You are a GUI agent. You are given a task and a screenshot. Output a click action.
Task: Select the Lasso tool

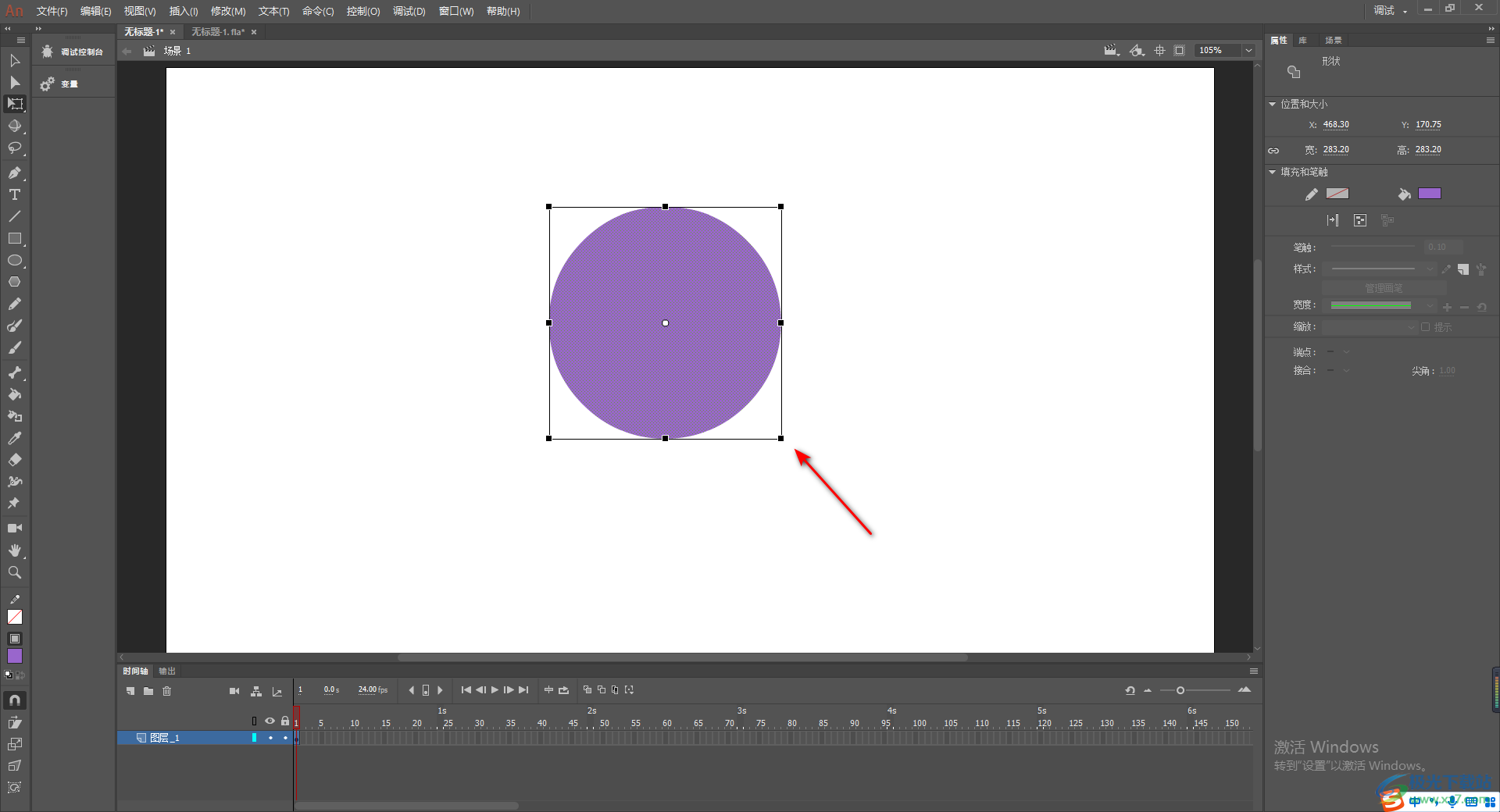pyautogui.click(x=15, y=148)
